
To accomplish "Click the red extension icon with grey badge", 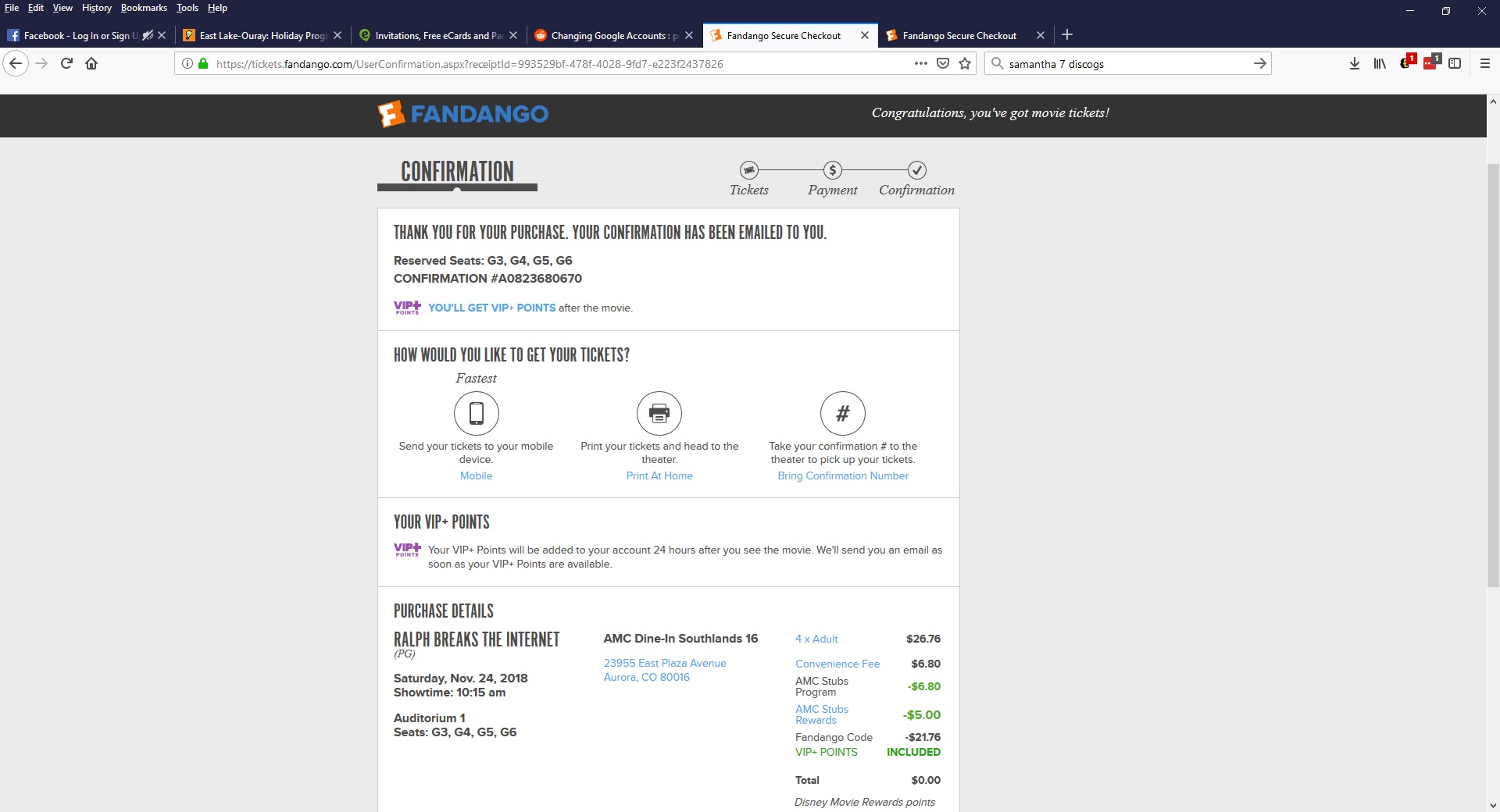I will point(1431,62).
